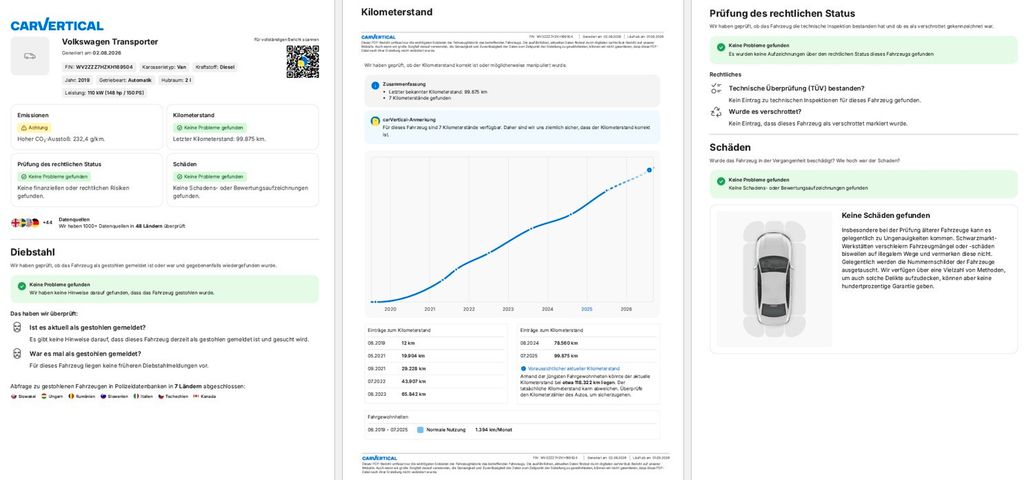Click the green badge in the Schäden summary card
Image resolution: width=1024 pixels, height=480 pixels.
tap(209, 176)
